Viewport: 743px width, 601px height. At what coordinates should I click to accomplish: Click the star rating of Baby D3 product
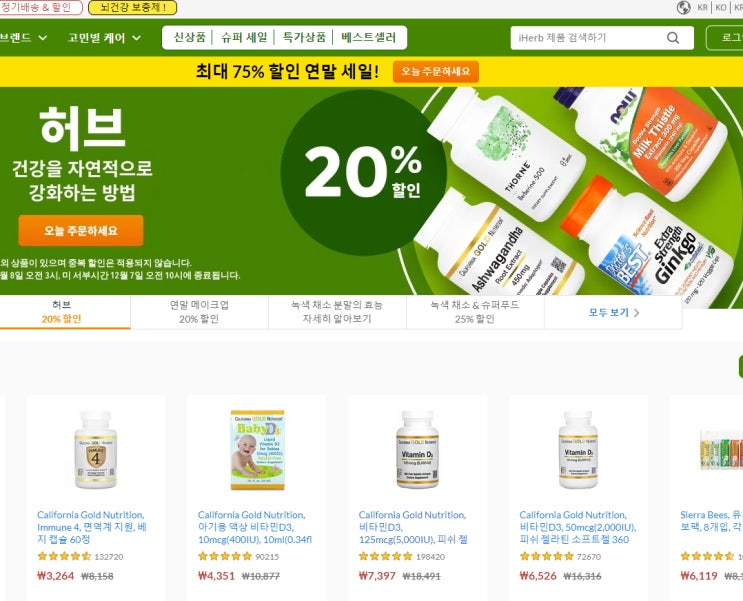pos(225,556)
